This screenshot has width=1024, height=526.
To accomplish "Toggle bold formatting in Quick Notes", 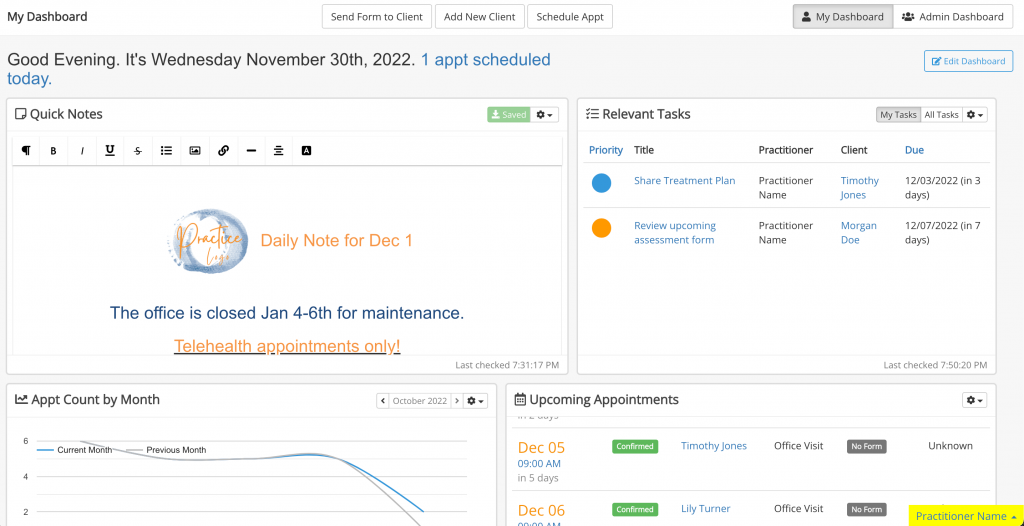I will tap(54, 150).
